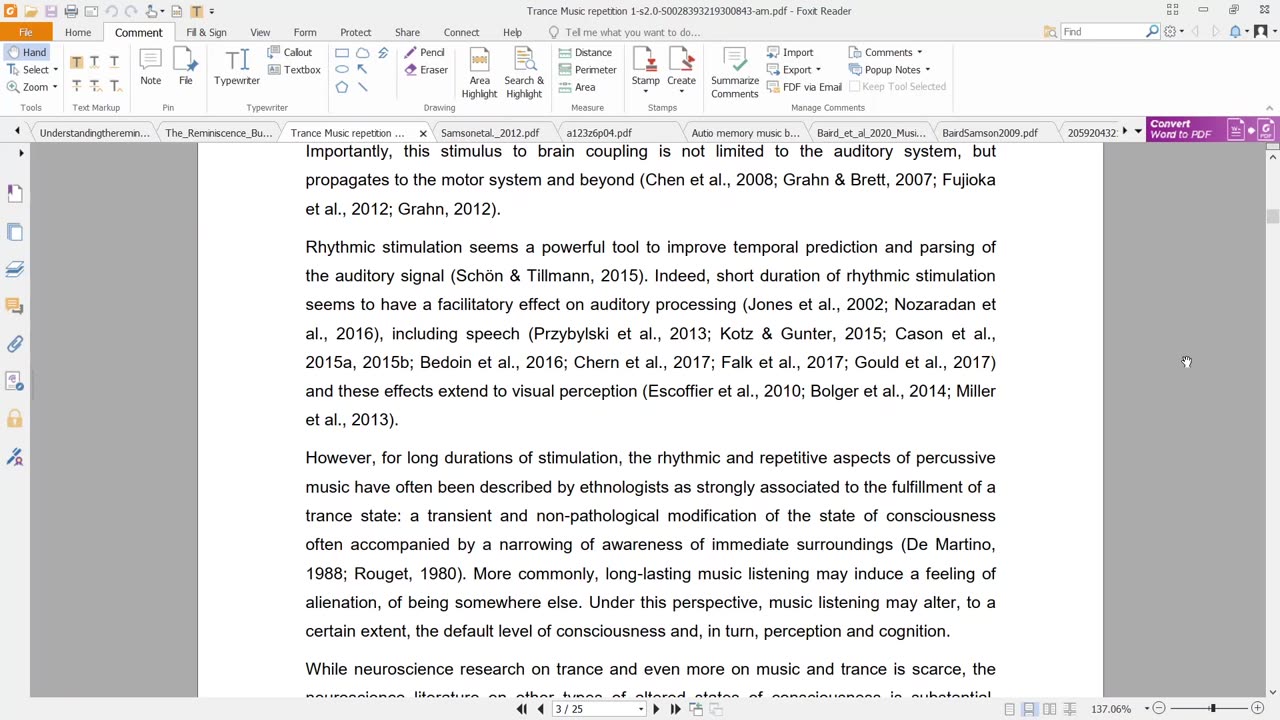The height and width of the screenshot is (720, 1280).
Task: Click the zoom out minus button
Action: [1159, 709]
